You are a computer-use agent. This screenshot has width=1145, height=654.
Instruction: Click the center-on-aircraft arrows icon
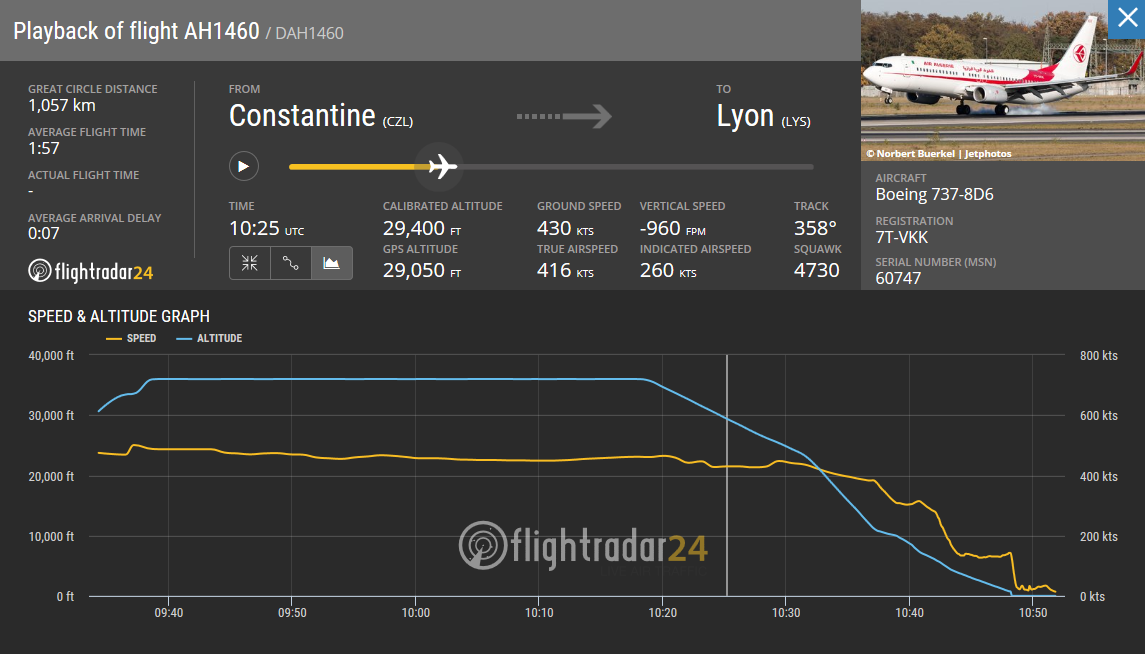[x=250, y=263]
